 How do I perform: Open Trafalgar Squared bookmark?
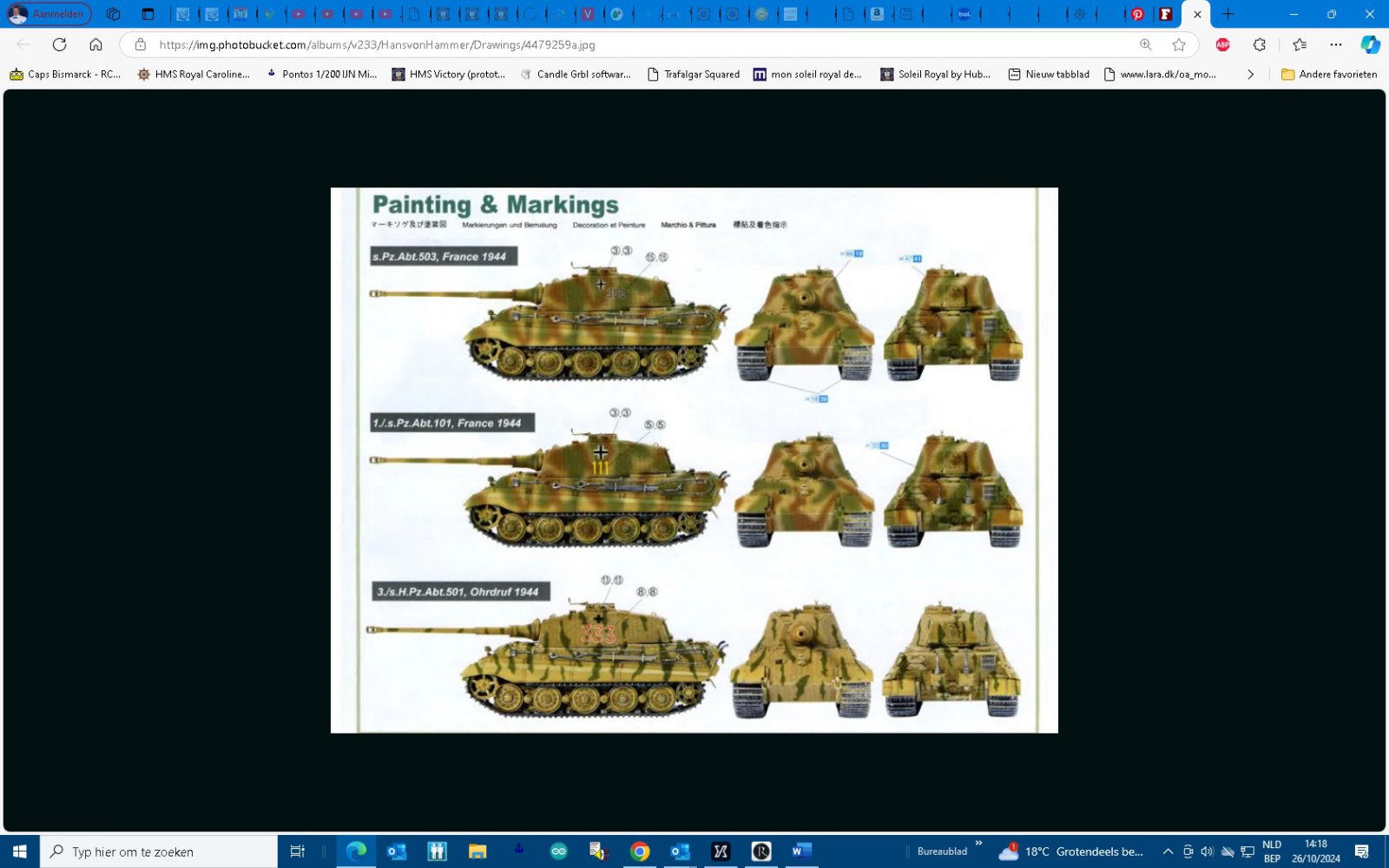pos(693,75)
